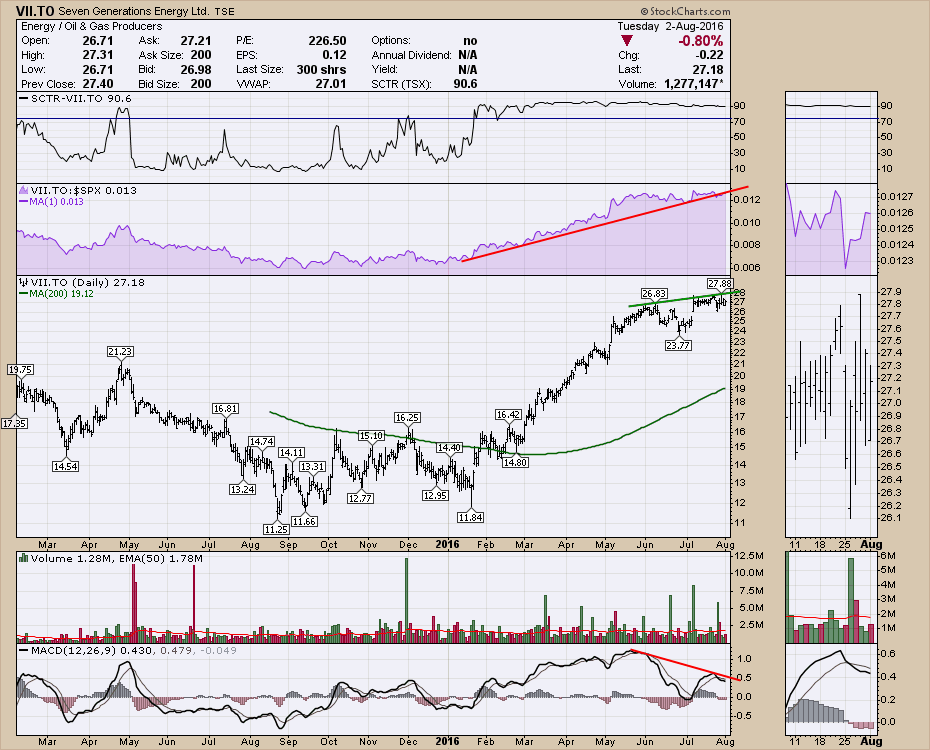
Task: Click the 16.25 December high annotation
Action: pos(407,417)
